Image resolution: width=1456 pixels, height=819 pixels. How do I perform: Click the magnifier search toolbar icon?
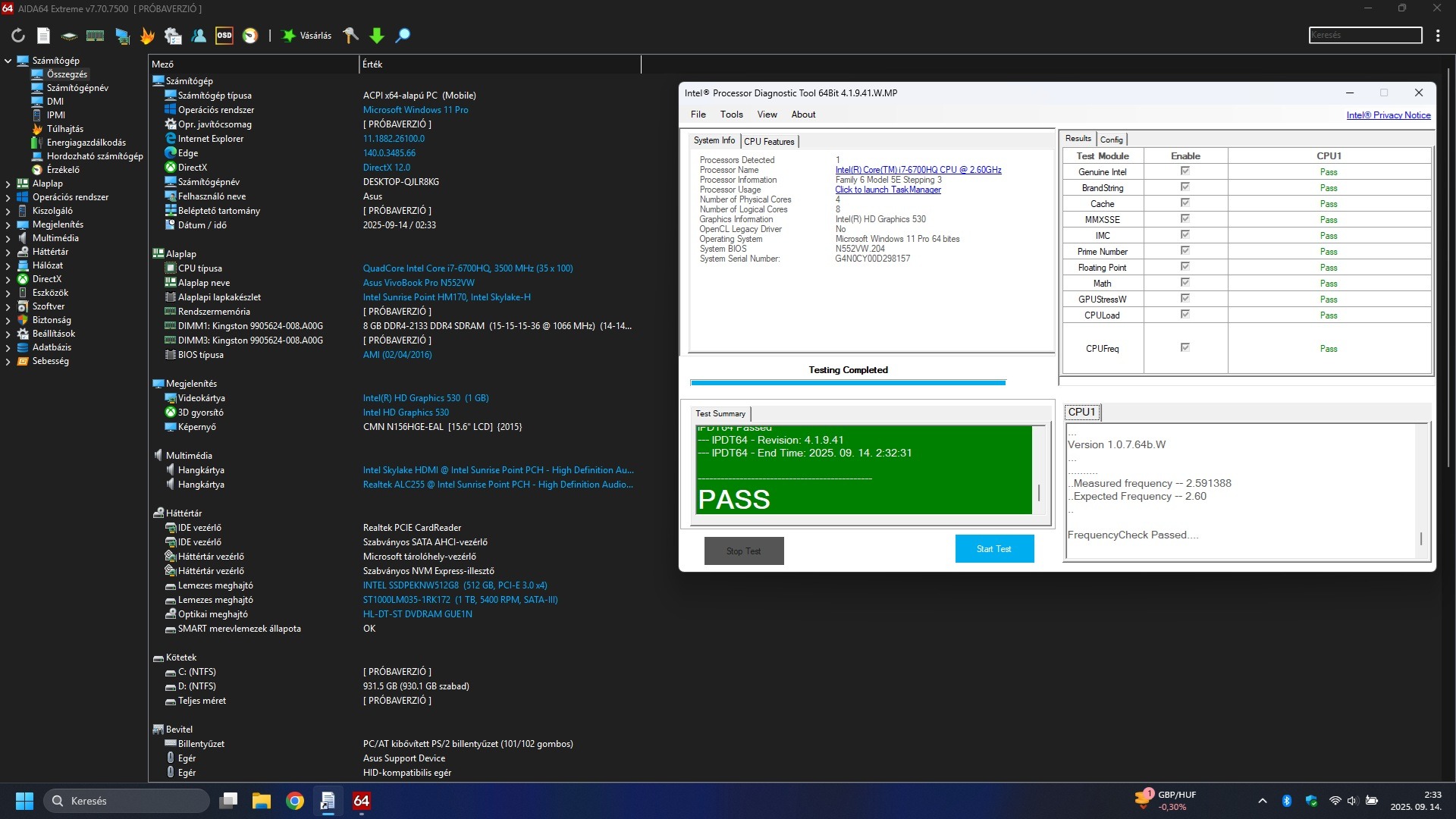tap(403, 36)
